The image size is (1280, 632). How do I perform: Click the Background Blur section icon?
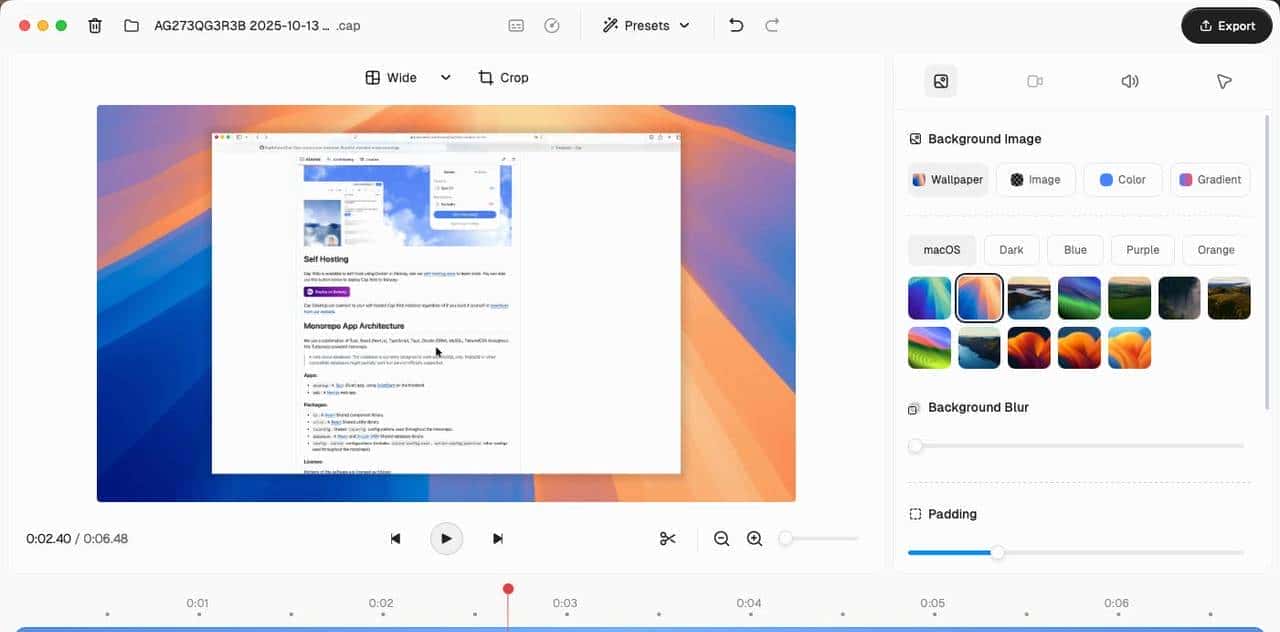coord(914,408)
